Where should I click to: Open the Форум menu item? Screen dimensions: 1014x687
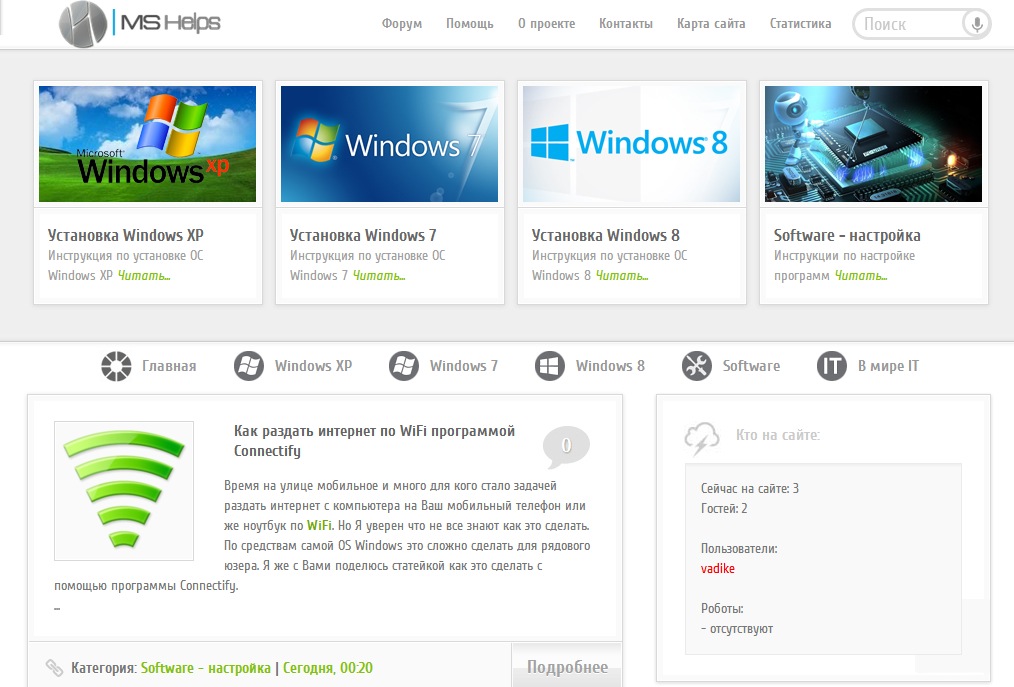point(402,24)
